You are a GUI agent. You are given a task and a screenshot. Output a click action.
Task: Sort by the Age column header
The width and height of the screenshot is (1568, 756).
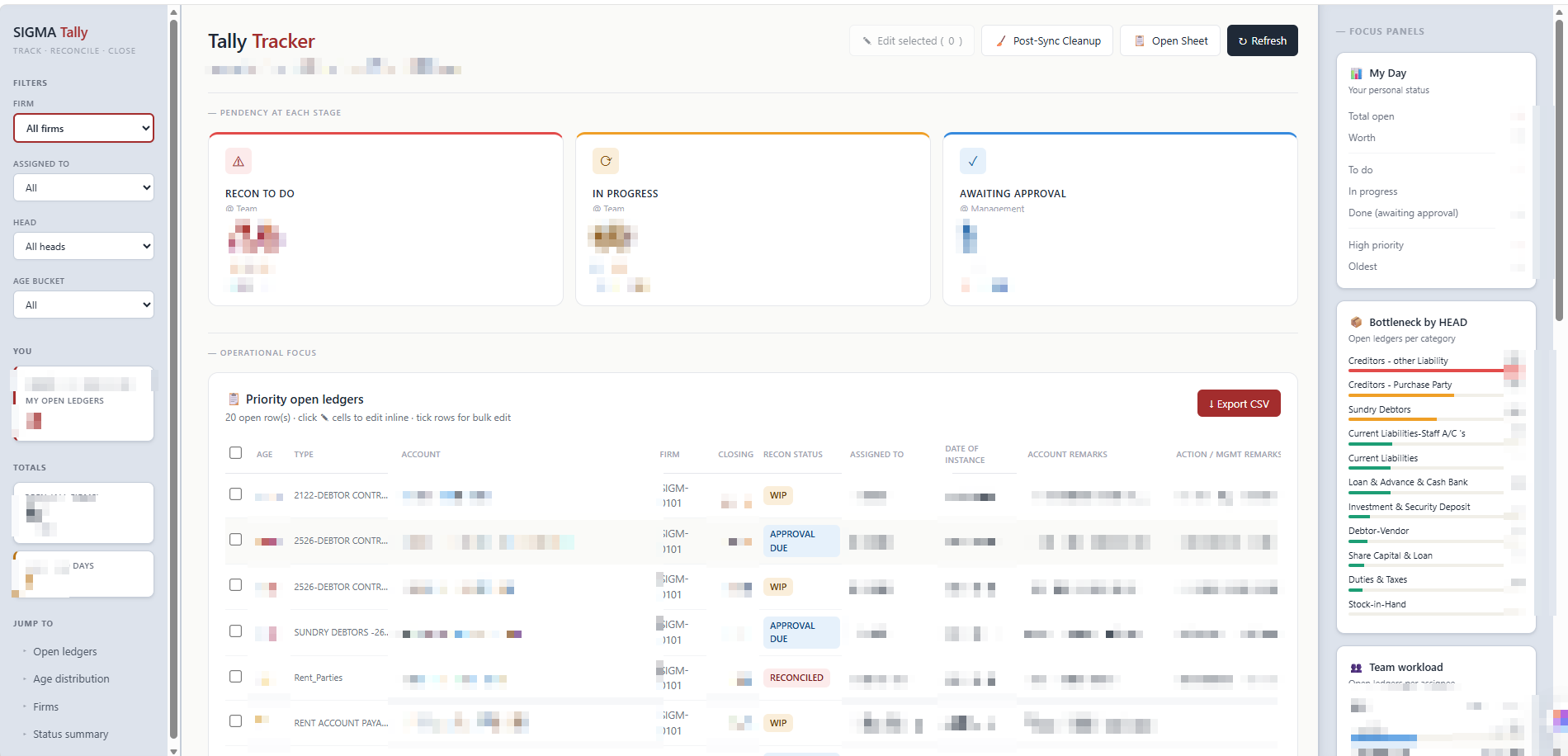pyautogui.click(x=265, y=455)
